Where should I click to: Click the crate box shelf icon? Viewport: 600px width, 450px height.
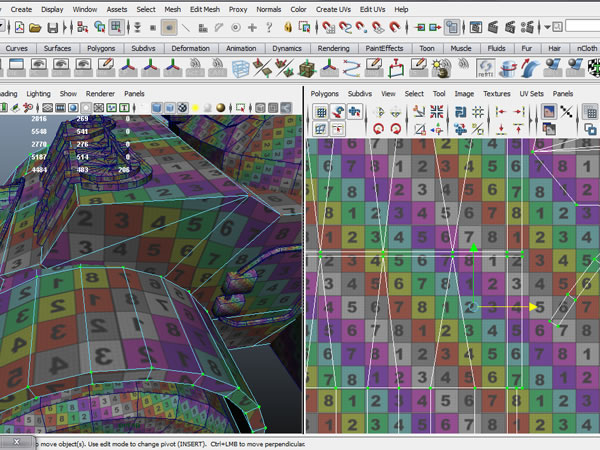307,68
